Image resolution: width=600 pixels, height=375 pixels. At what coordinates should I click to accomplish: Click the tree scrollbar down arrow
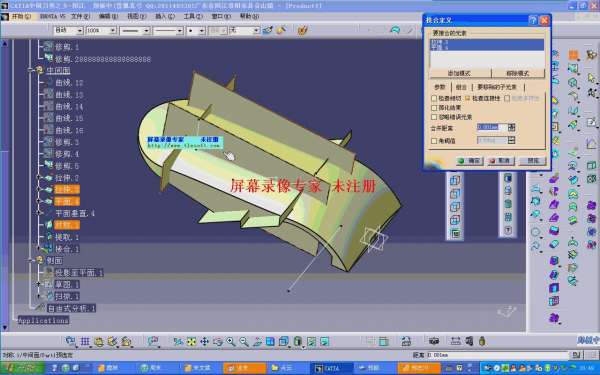pos(5,328)
